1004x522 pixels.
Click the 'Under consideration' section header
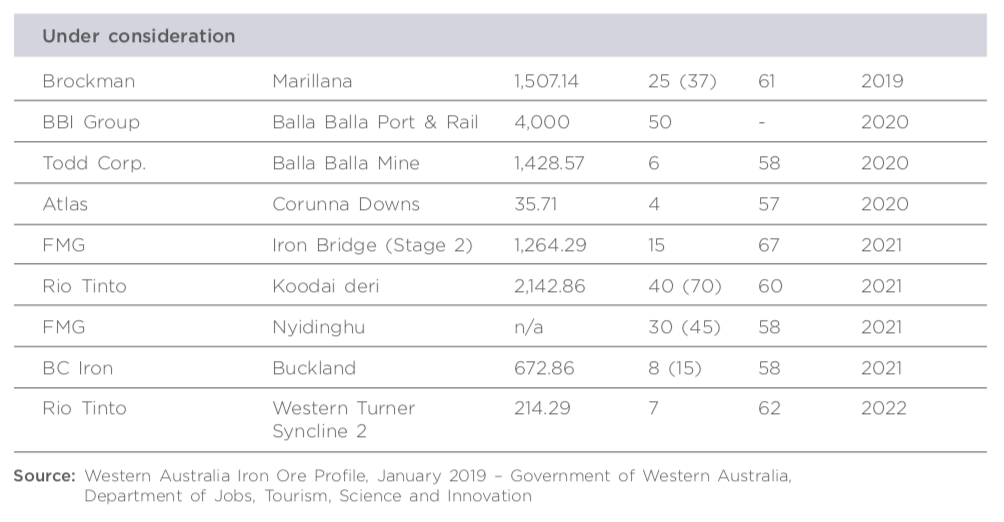coord(138,36)
